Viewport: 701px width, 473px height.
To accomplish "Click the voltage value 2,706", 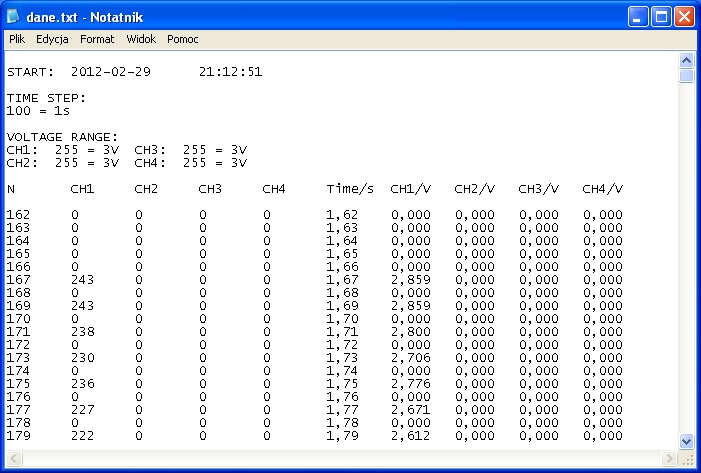I will pos(411,358).
